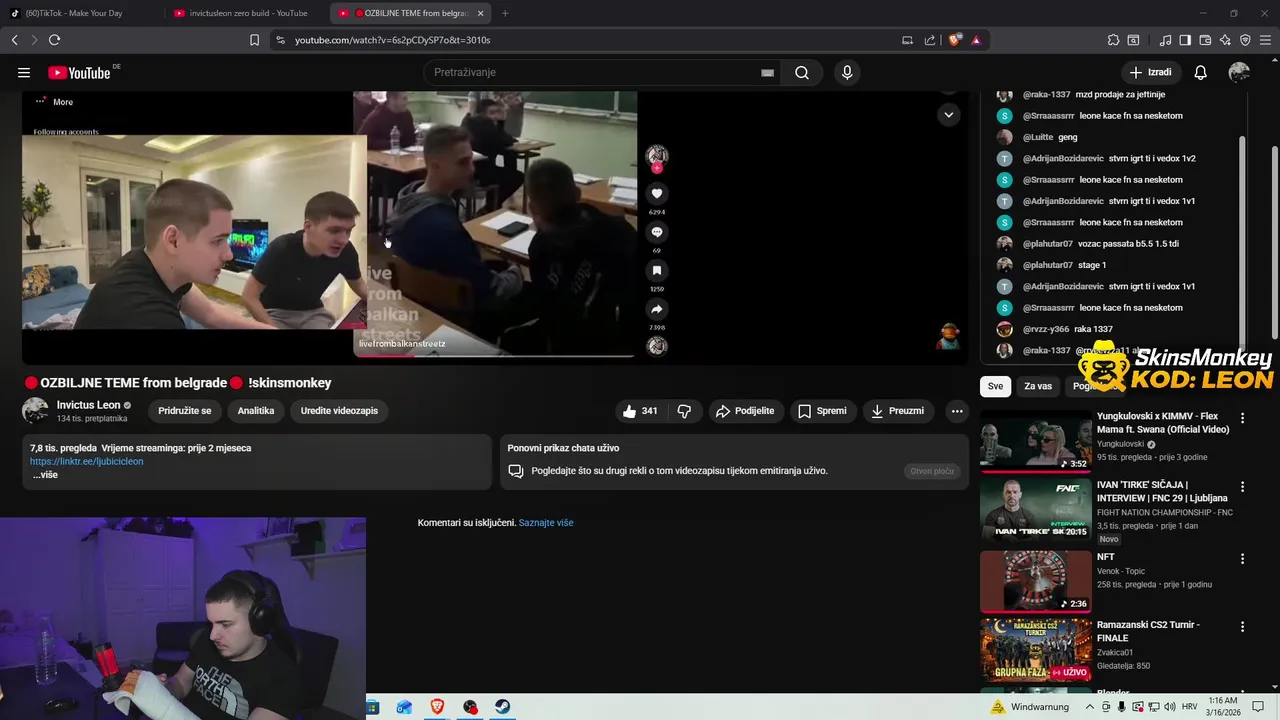Start voice search with the microphone
This screenshot has width=1280, height=720.
[847, 72]
